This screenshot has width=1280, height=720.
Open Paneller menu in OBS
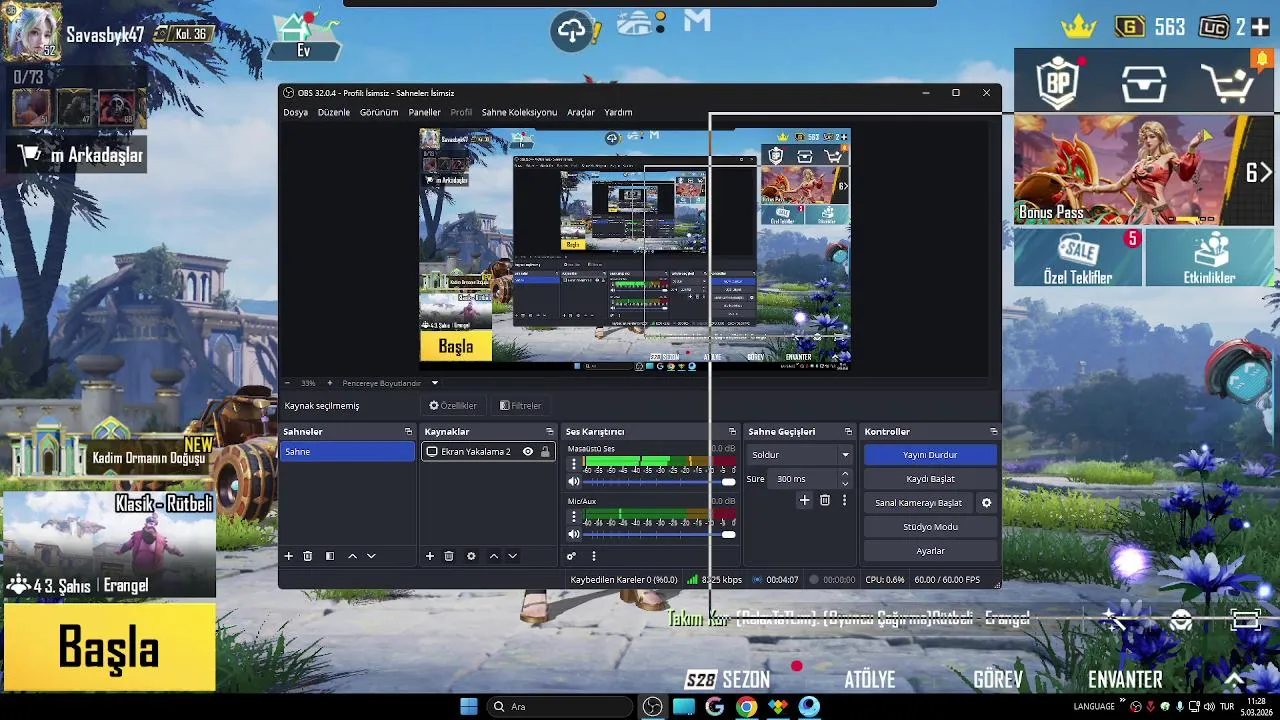coord(424,112)
